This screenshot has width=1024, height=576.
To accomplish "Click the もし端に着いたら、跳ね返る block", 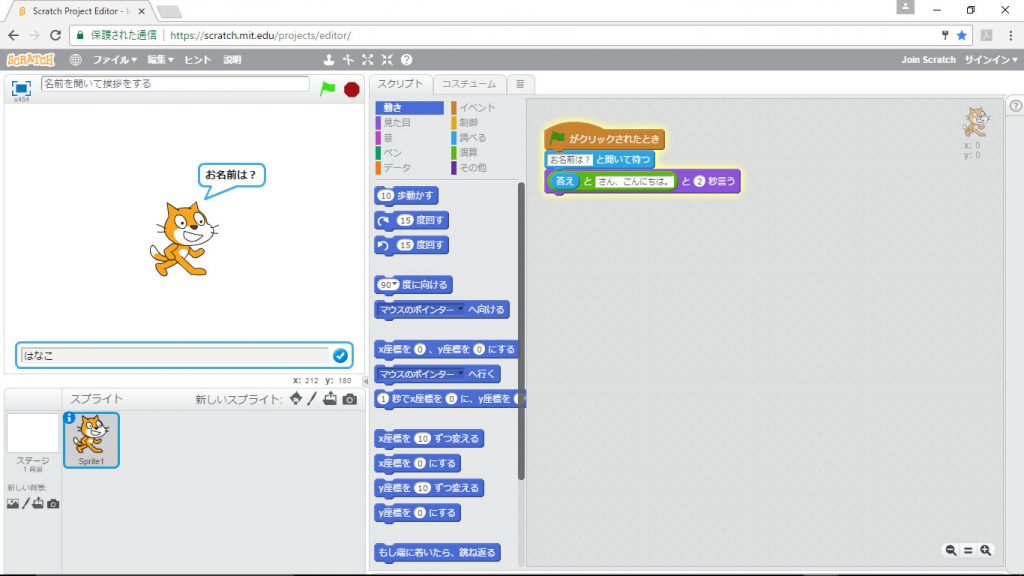I will (438, 552).
